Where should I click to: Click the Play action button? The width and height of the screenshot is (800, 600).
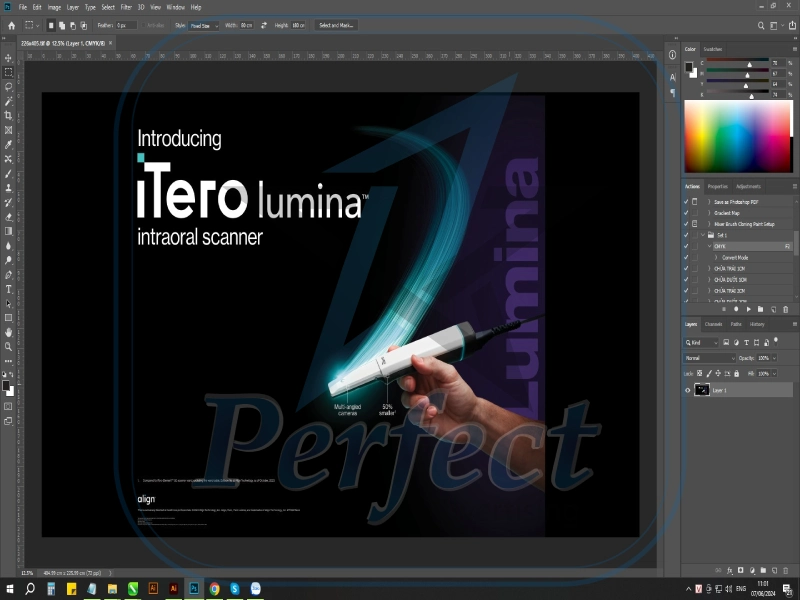[748, 309]
